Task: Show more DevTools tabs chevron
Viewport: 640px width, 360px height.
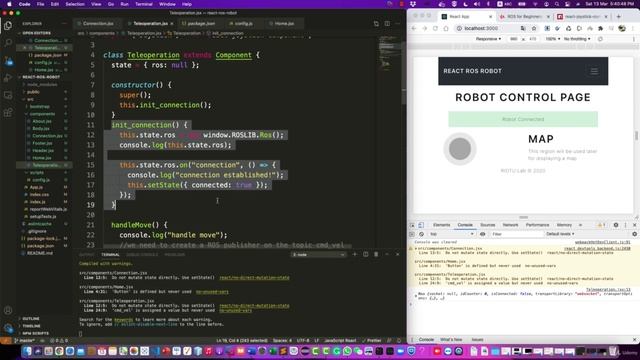Action: [x=580, y=225]
